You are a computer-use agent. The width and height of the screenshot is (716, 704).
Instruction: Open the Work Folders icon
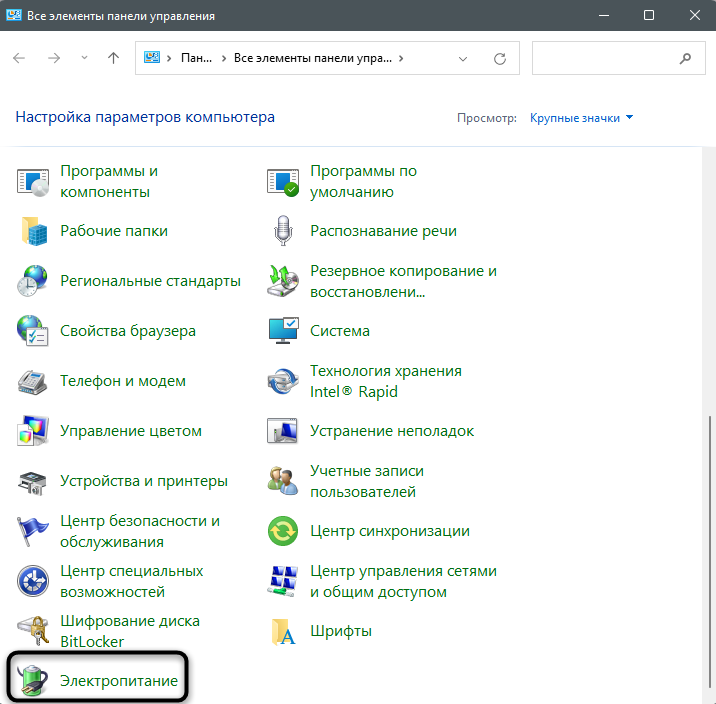click(34, 231)
